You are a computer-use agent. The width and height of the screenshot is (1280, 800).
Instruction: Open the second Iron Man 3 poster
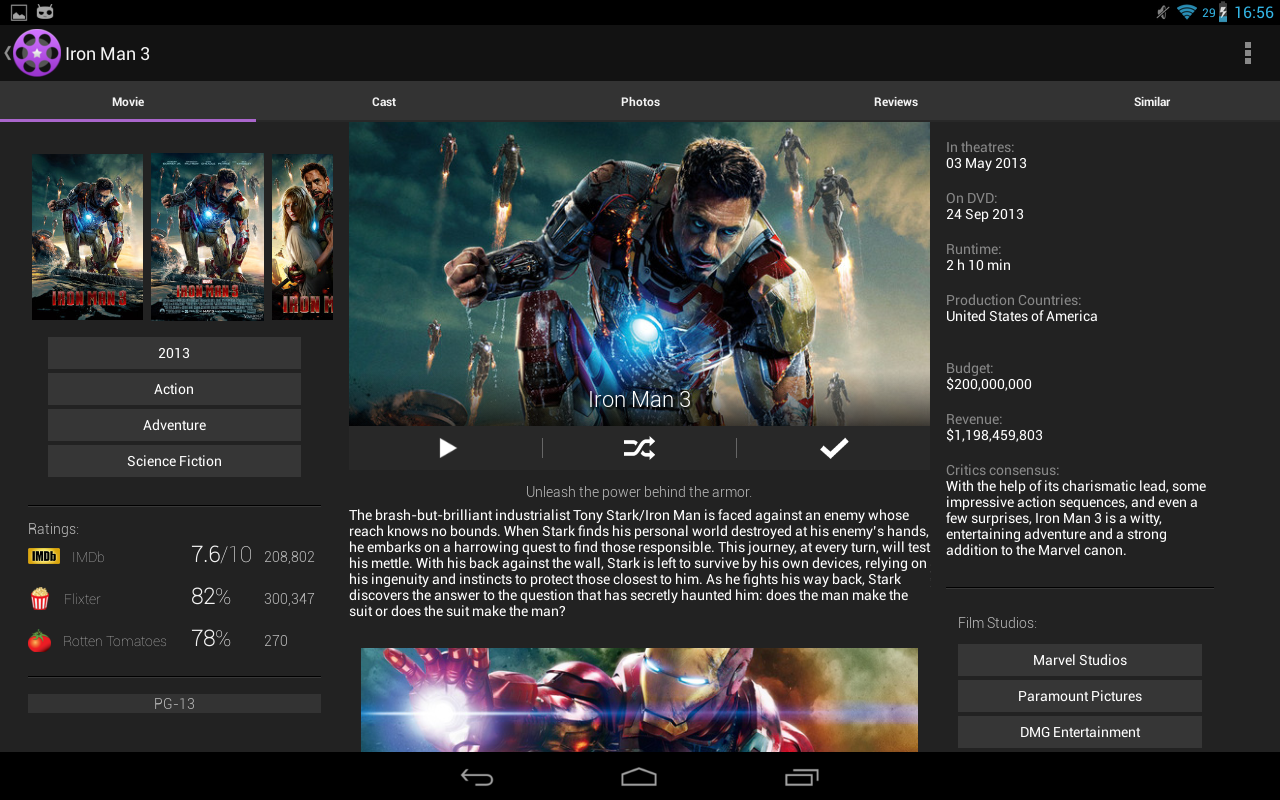(x=207, y=237)
